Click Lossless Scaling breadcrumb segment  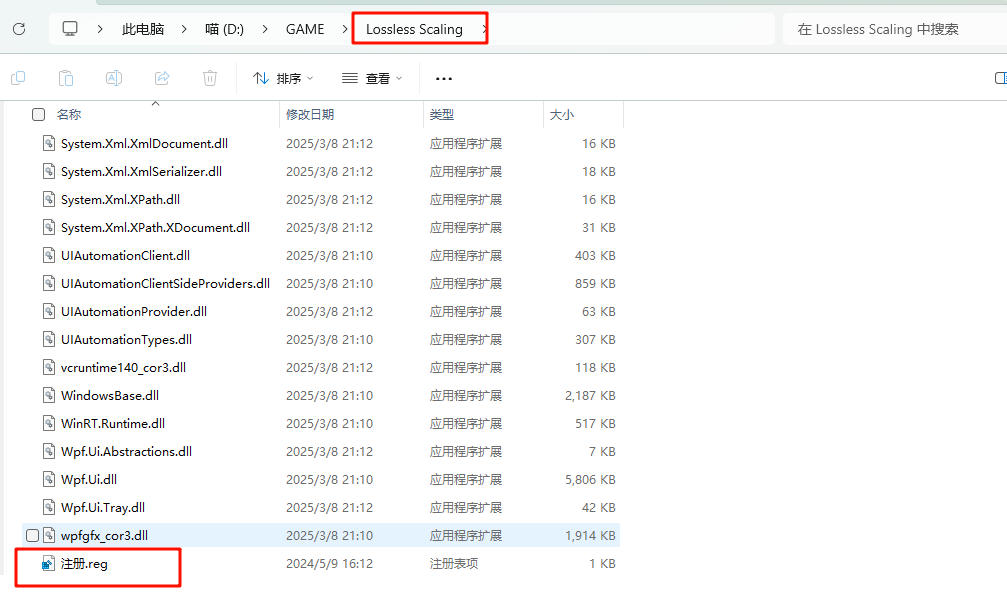[x=414, y=29]
